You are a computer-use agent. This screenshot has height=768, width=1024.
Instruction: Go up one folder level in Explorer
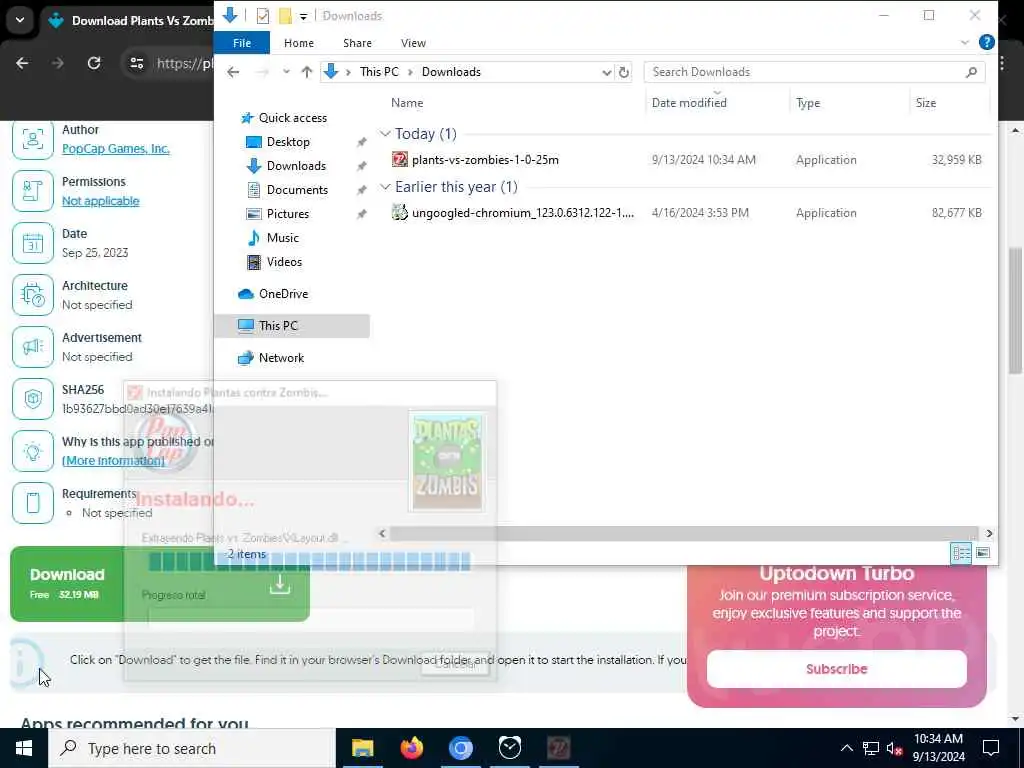point(306,72)
